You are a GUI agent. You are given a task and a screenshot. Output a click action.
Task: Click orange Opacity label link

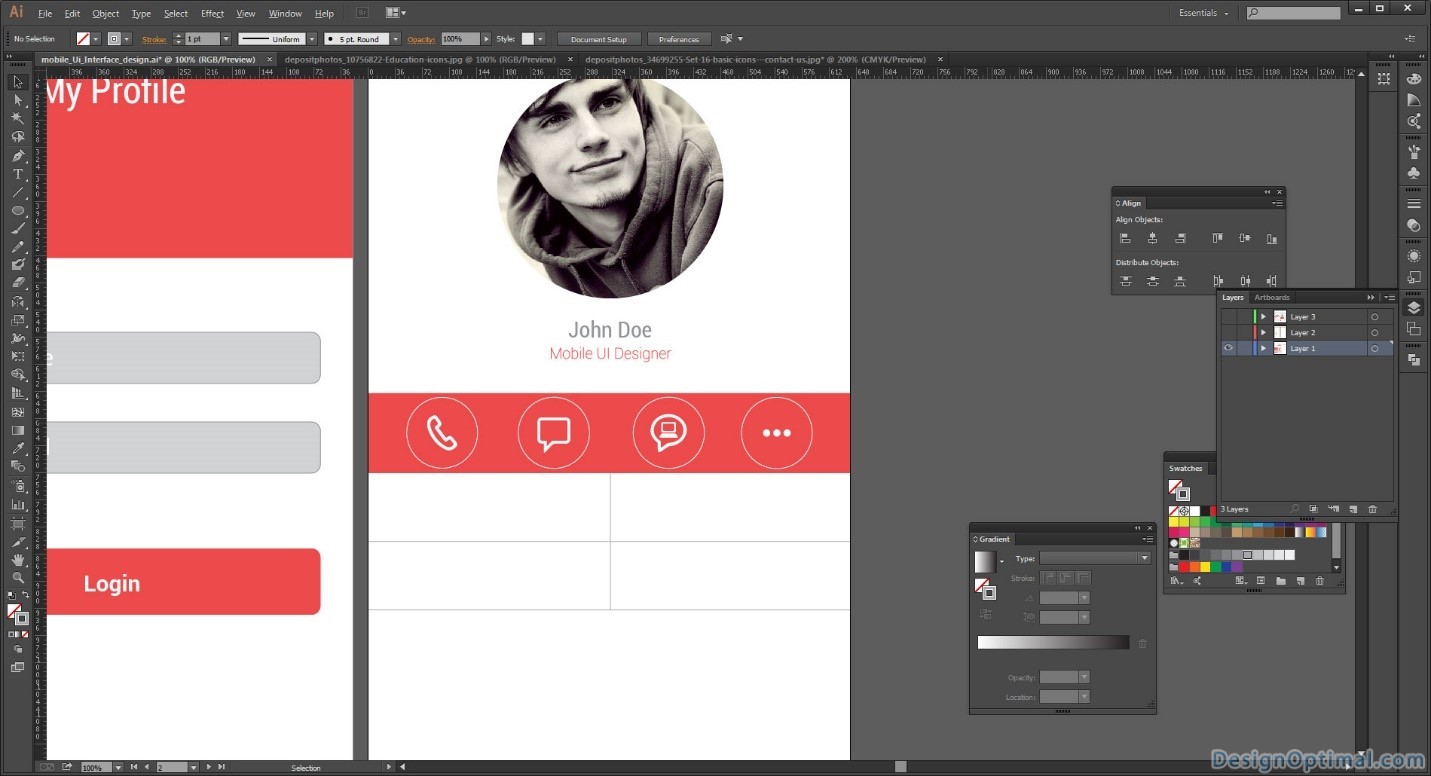click(x=422, y=39)
